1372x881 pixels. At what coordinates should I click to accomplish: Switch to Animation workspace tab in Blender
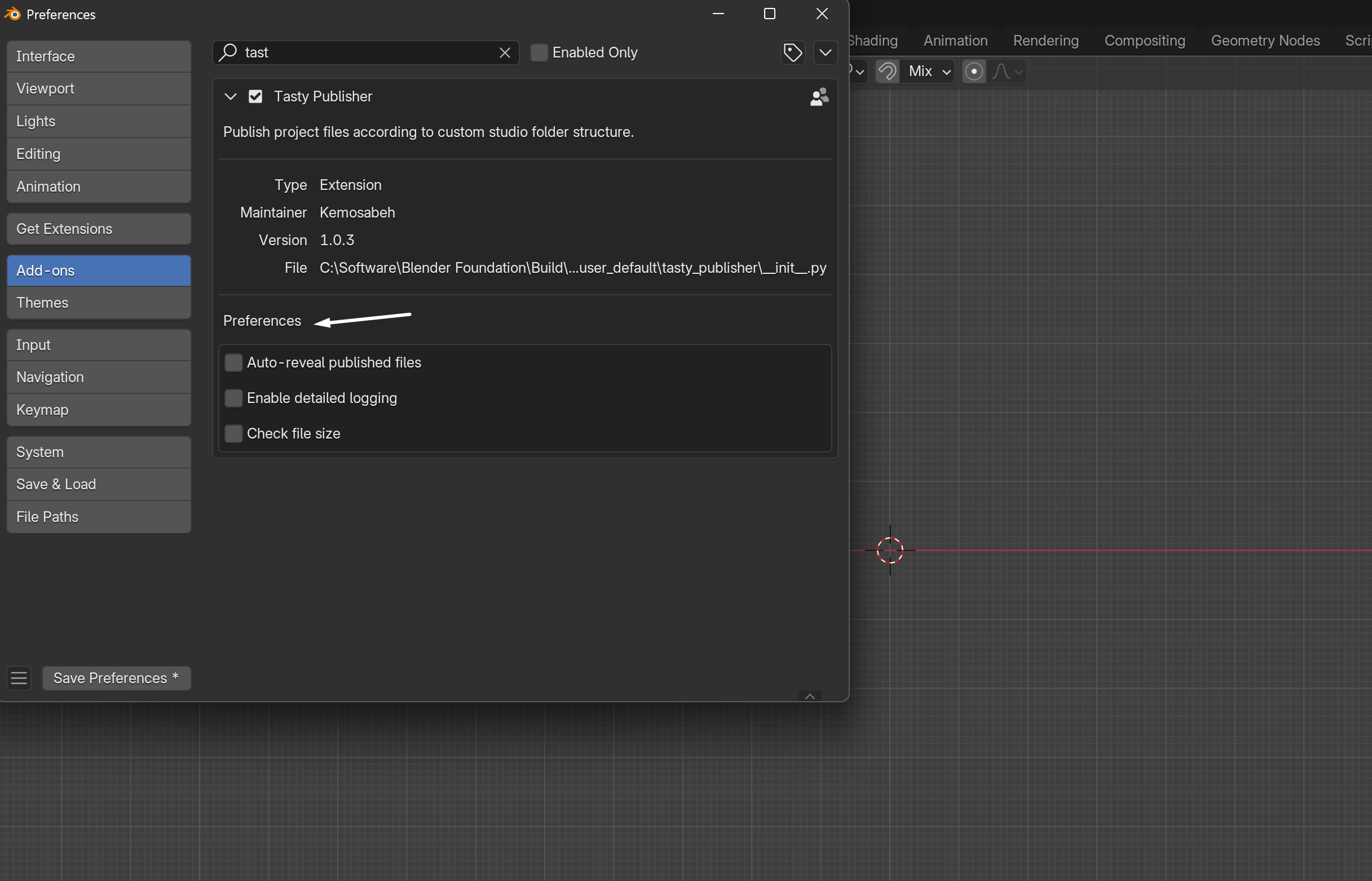955,41
